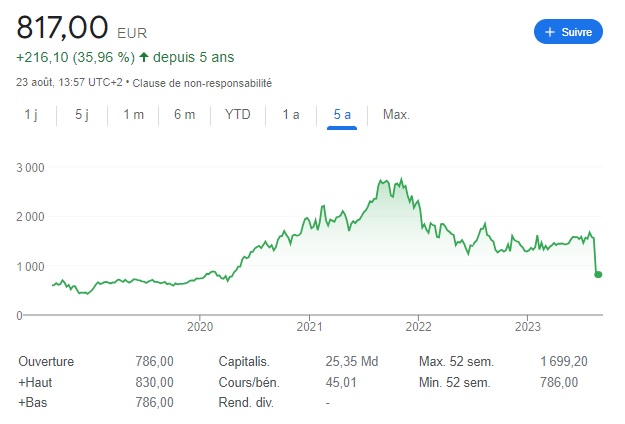Click the green endpoint dot on chart
Screen dimensions: 625x424
coord(599,274)
